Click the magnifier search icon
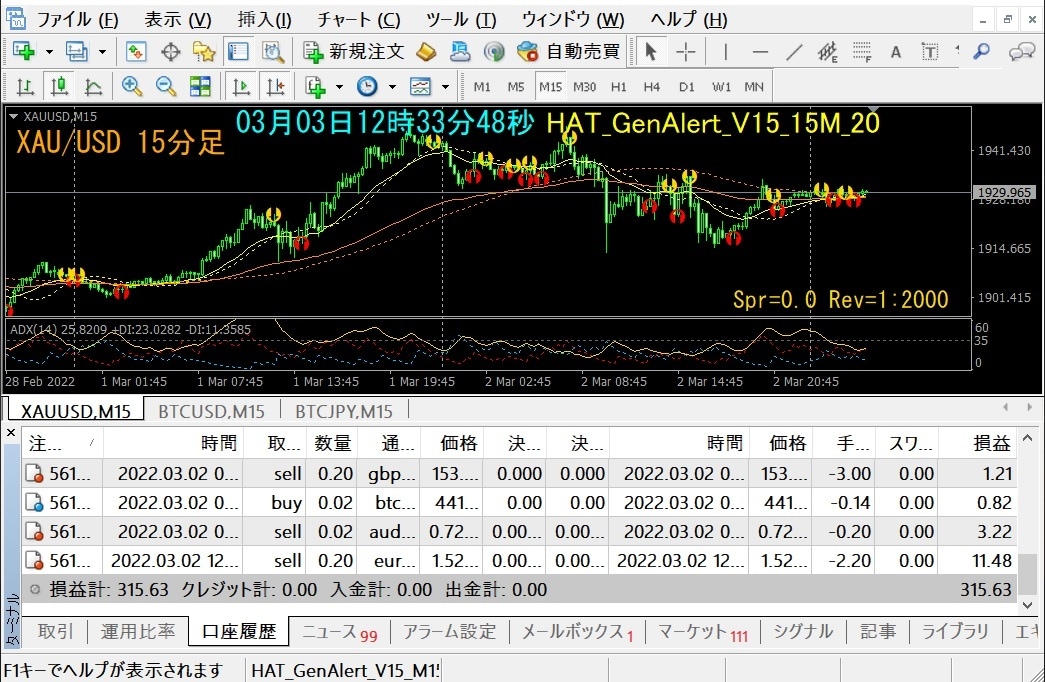The image size is (1045, 682). tap(981, 51)
